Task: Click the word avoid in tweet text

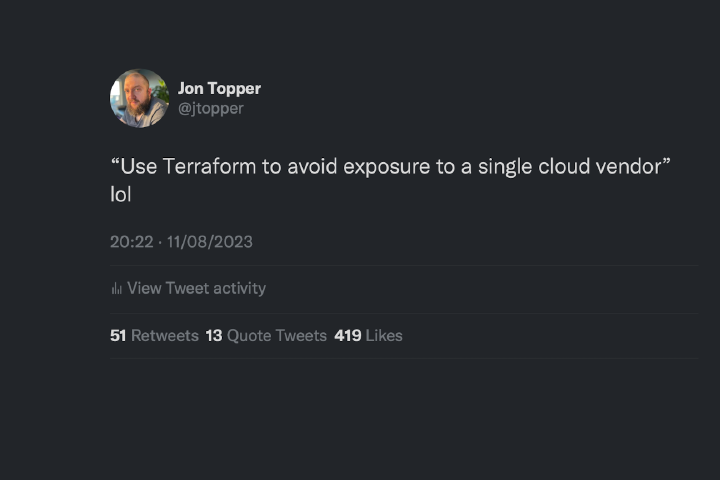Action: point(312,166)
